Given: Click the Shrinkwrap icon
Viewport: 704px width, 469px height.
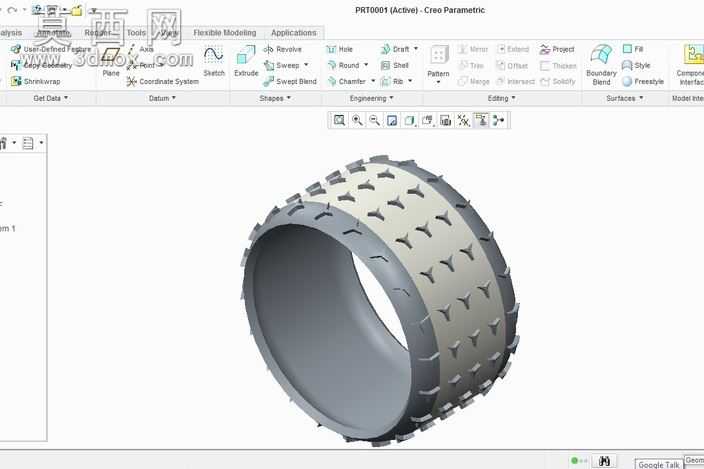Looking at the screenshot, I should [x=16, y=81].
